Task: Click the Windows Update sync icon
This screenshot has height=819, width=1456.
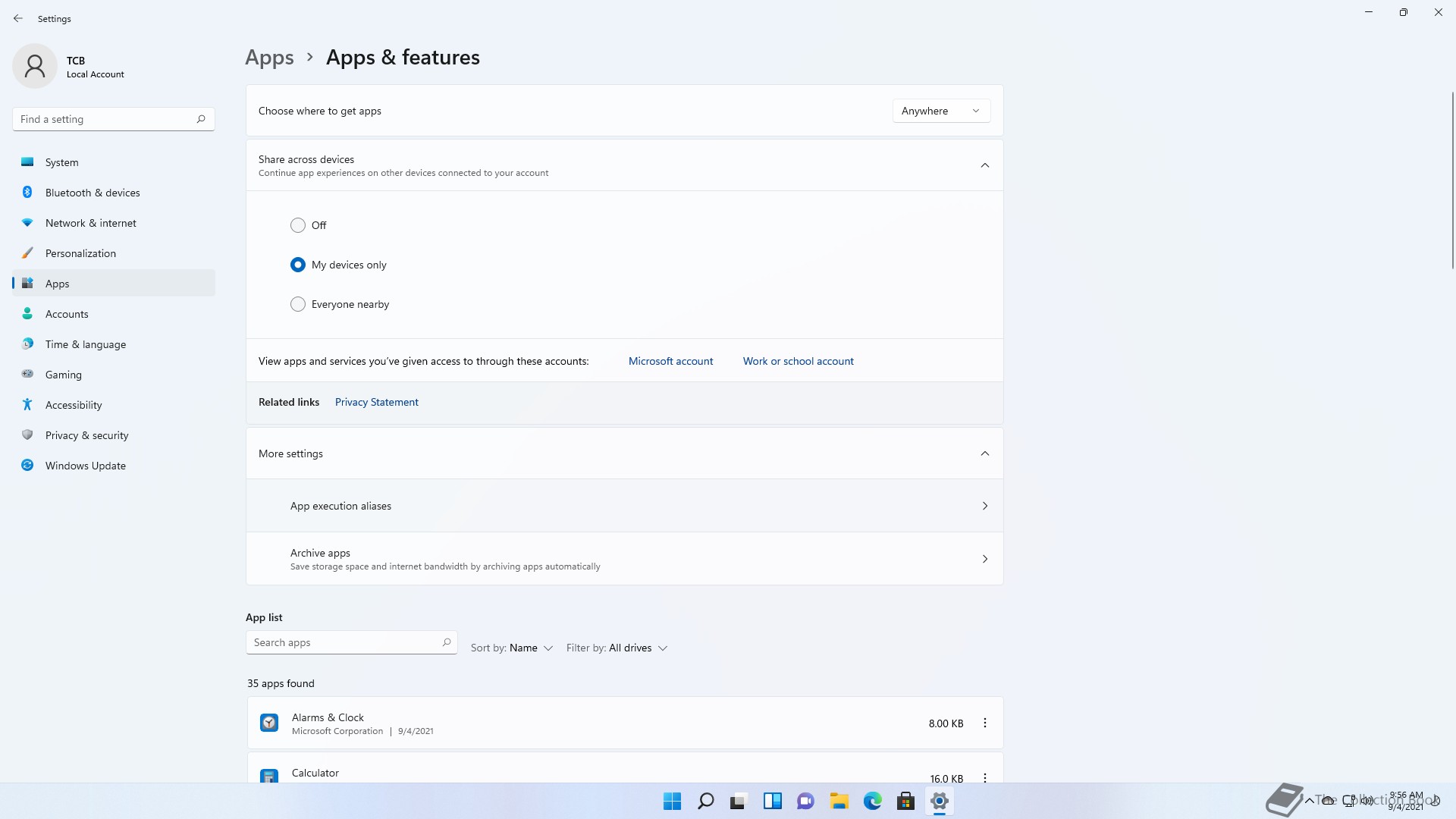Action: coord(27,466)
